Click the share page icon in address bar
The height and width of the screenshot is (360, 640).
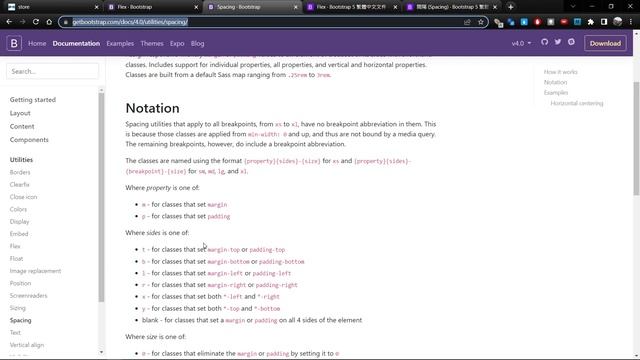(x=467, y=22)
